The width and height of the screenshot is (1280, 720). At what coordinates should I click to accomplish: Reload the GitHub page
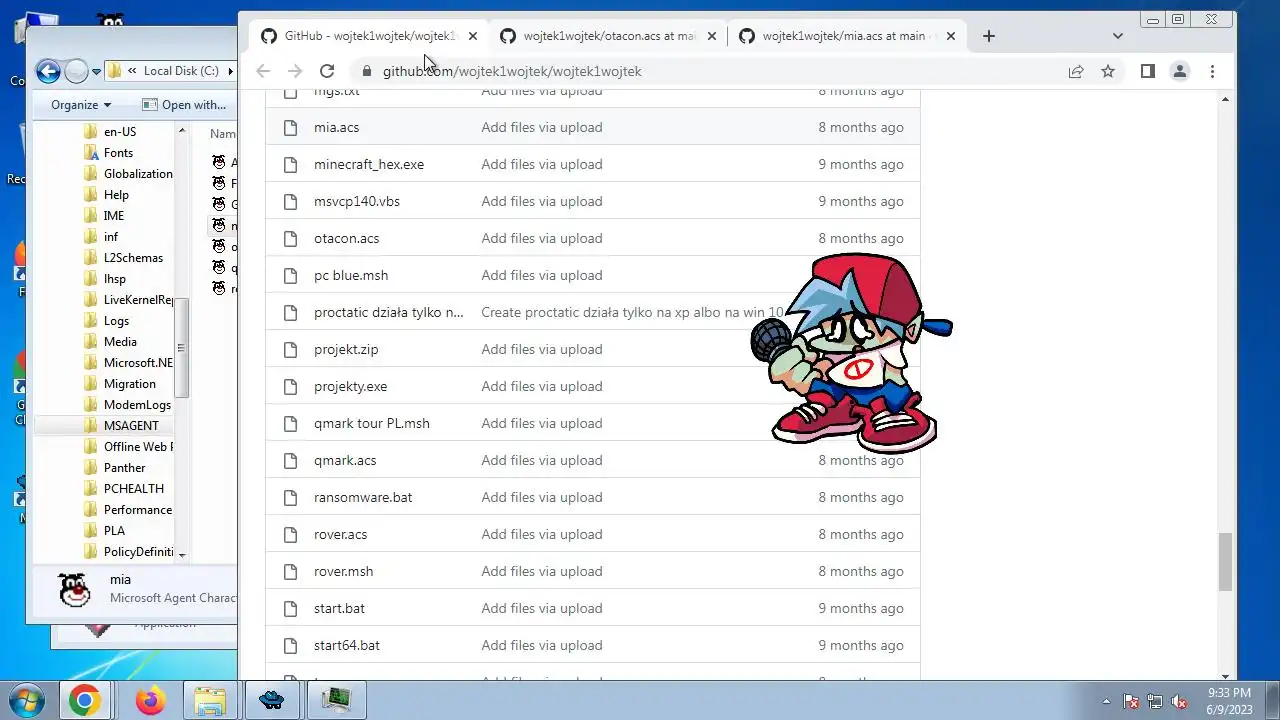click(x=326, y=71)
